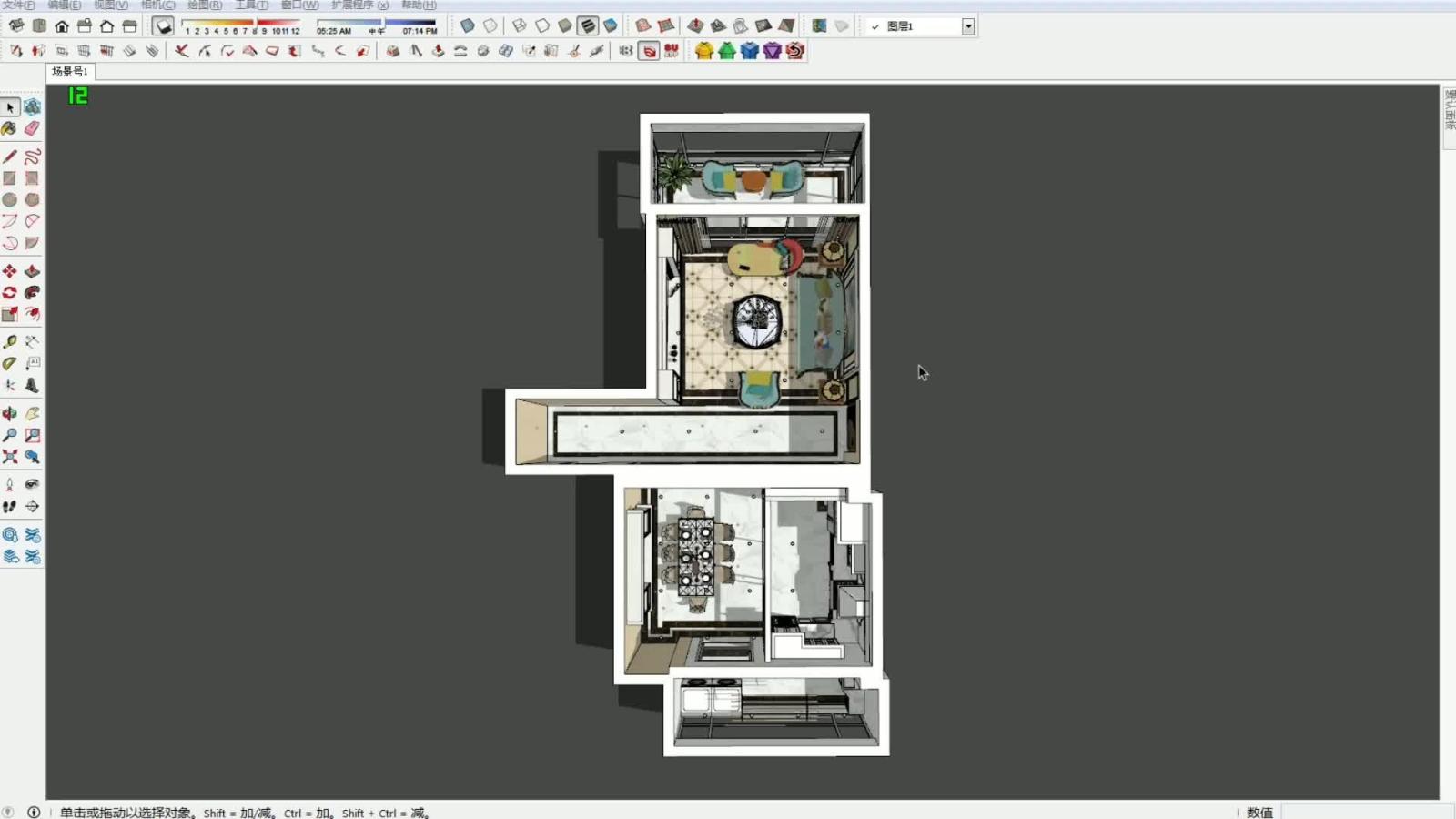
Task: Activate the Push/Pull tool
Action: tap(32, 271)
